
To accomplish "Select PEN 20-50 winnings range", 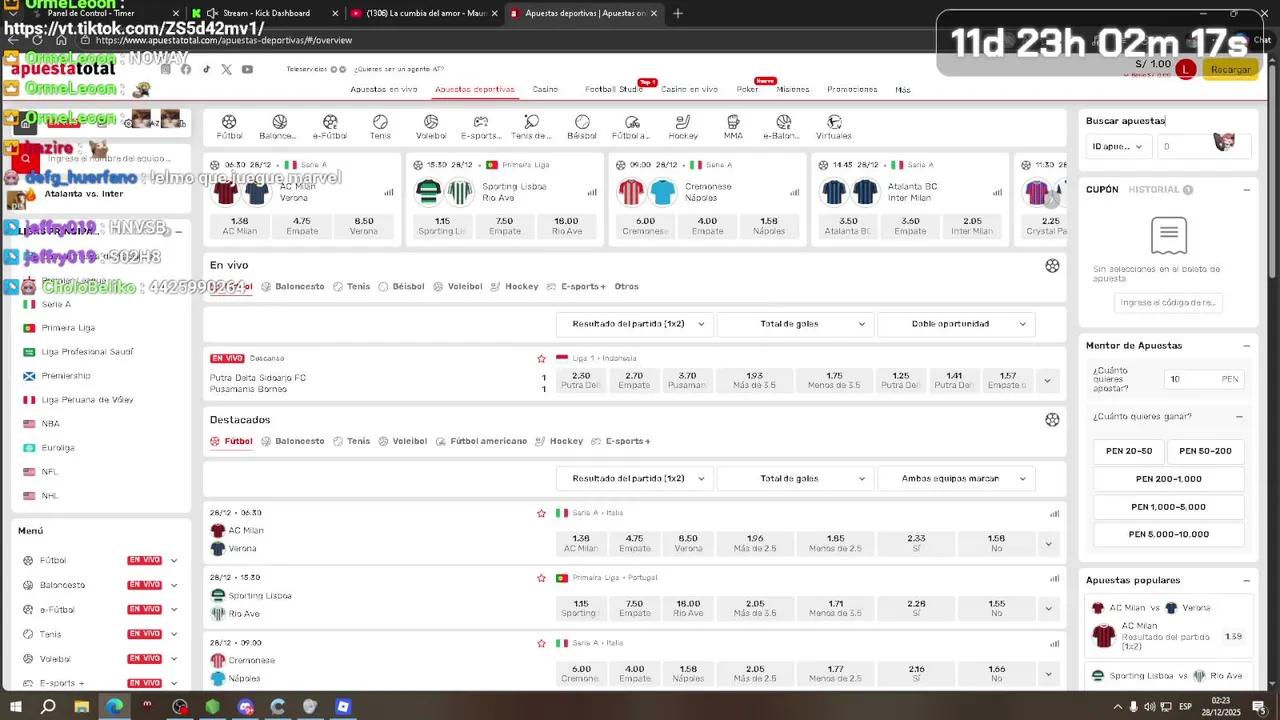I will [x=1129, y=451].
